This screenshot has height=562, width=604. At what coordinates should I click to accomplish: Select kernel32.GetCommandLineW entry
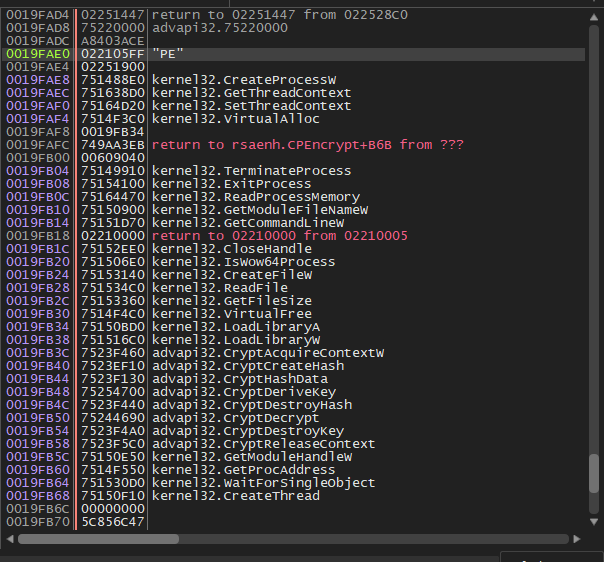tap(248, 223)
